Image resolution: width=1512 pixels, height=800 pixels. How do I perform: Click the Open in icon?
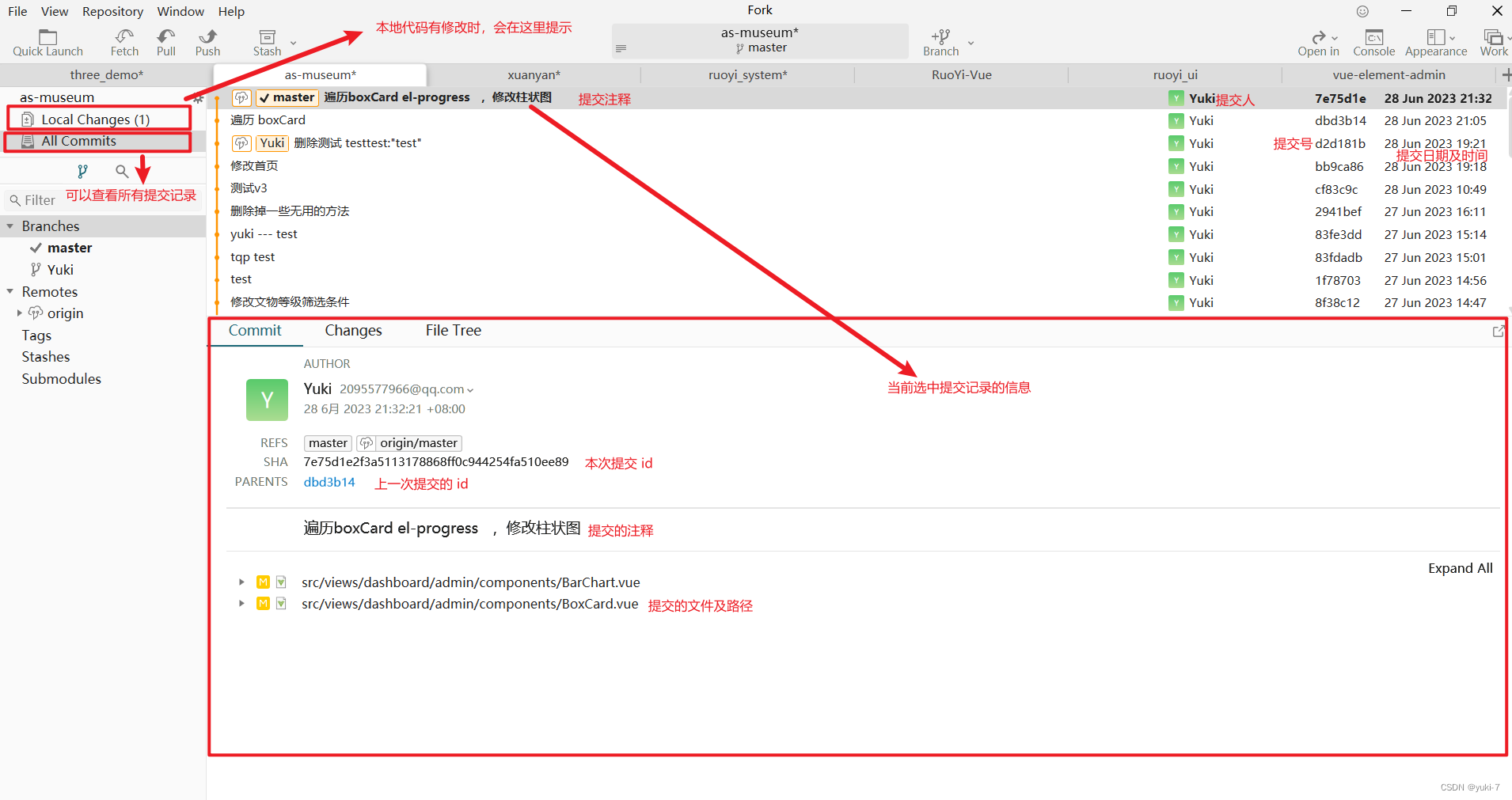pyautogui.click(x=1318, y=37)
